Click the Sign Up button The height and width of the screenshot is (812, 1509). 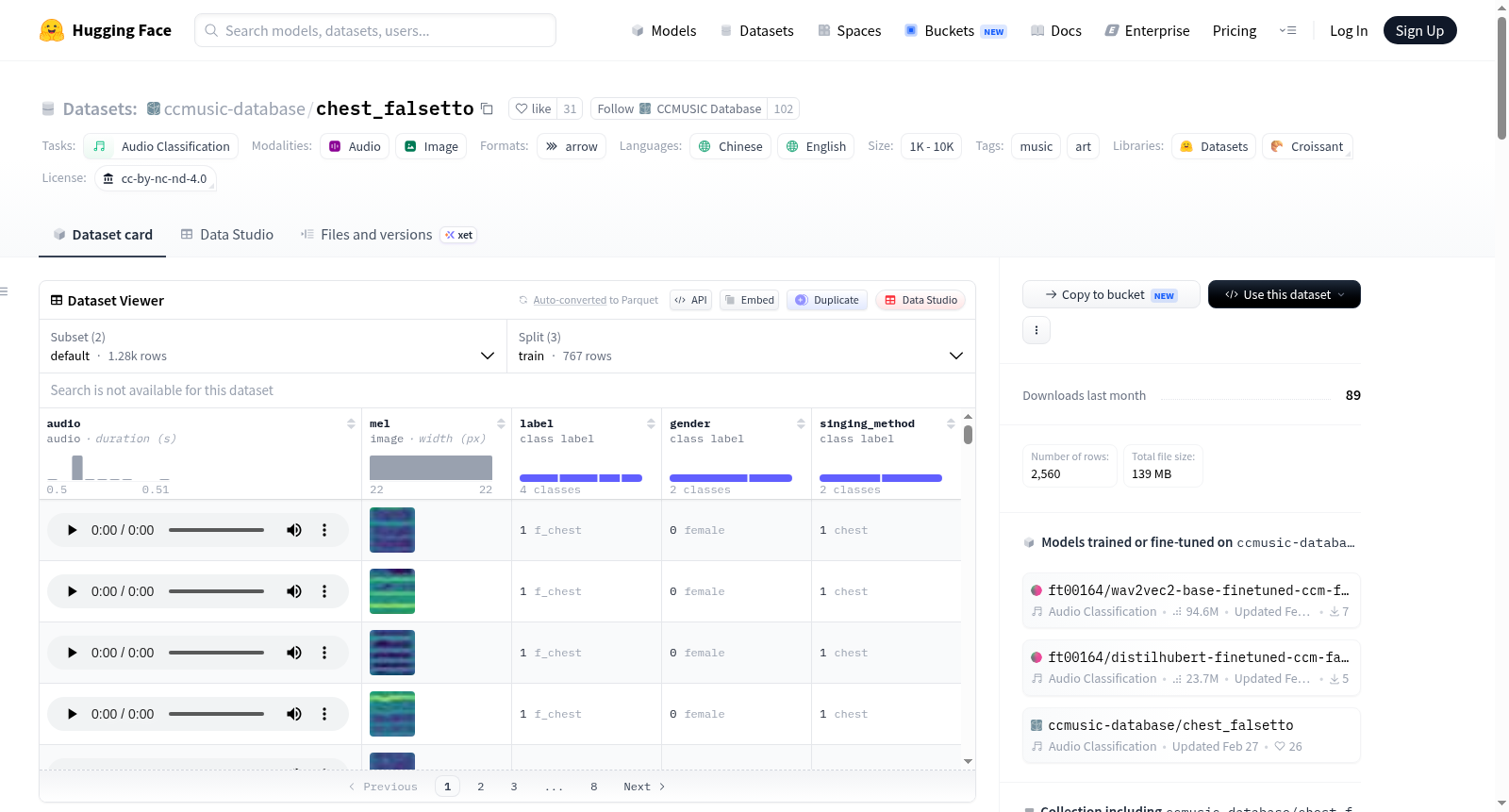[x=1419, y=30]
